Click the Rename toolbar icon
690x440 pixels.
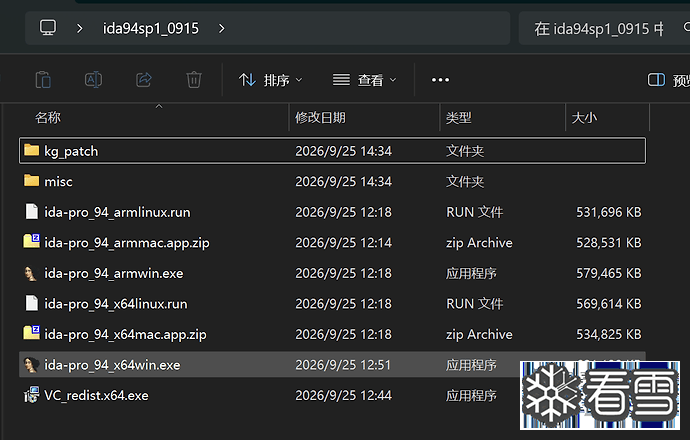tap(93, 80)
